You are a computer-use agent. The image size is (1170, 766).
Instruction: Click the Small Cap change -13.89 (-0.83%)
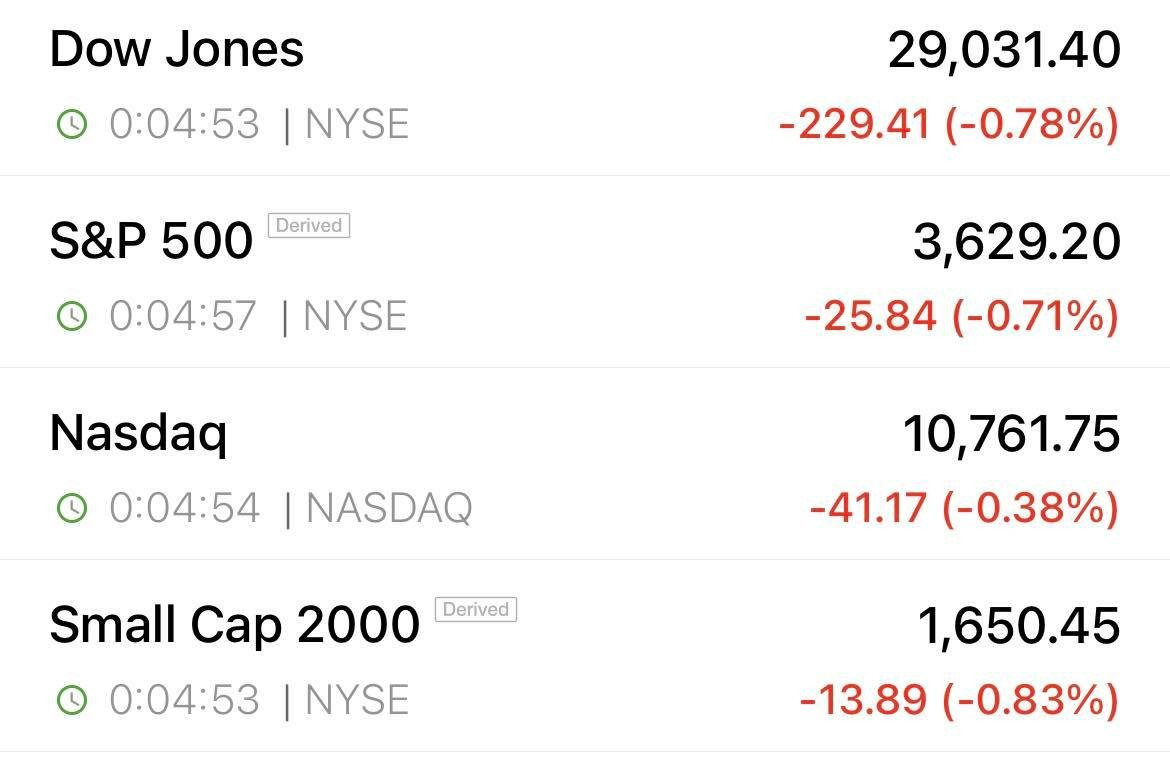point(960,700)
